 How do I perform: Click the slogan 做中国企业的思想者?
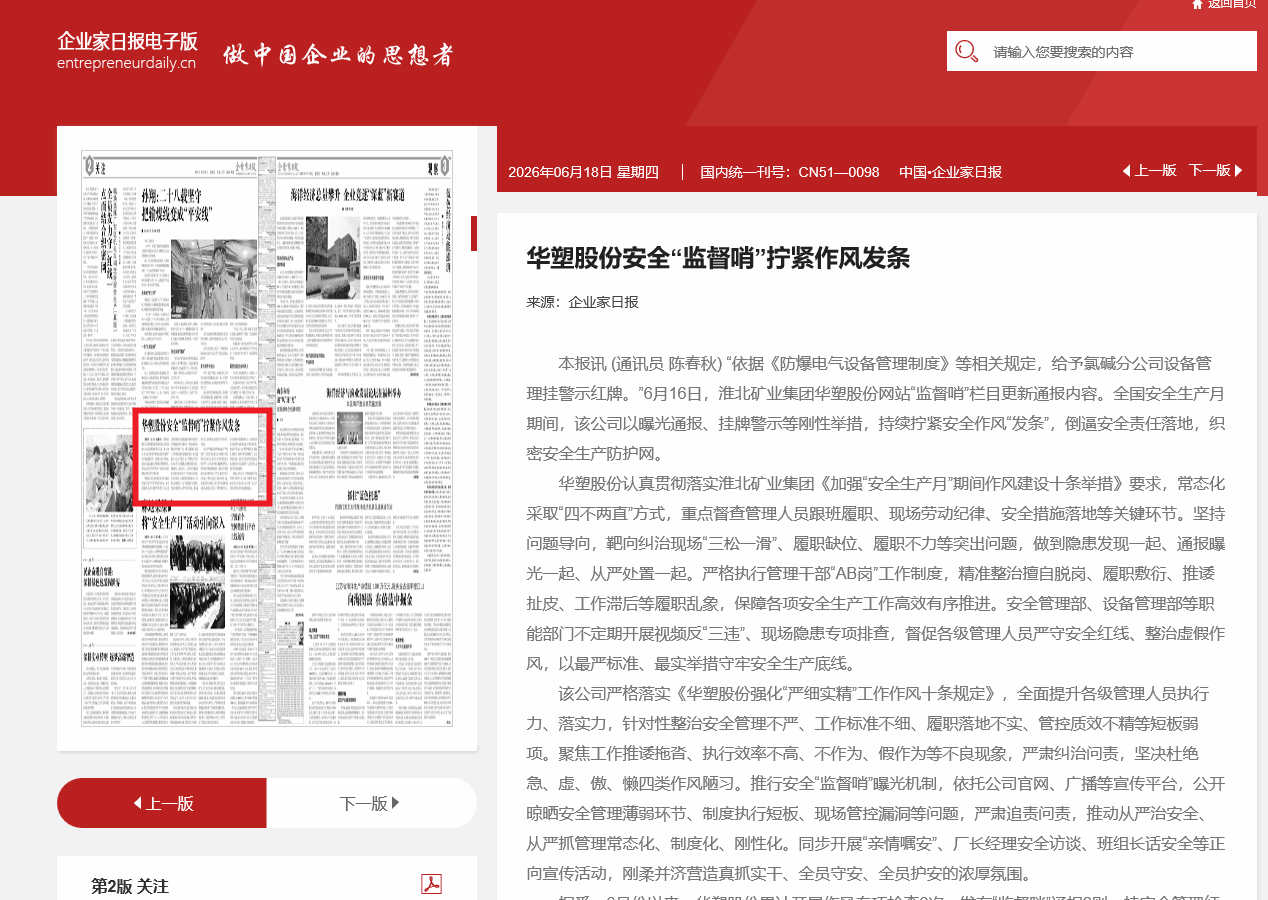tap(338, 54)
